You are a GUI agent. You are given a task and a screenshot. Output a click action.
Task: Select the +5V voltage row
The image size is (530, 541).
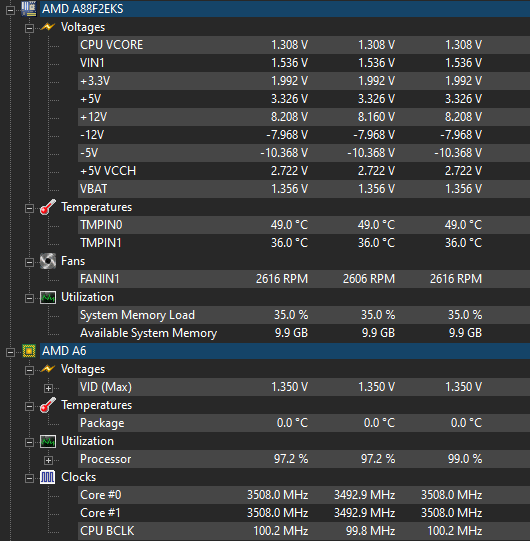click(304, 99)
